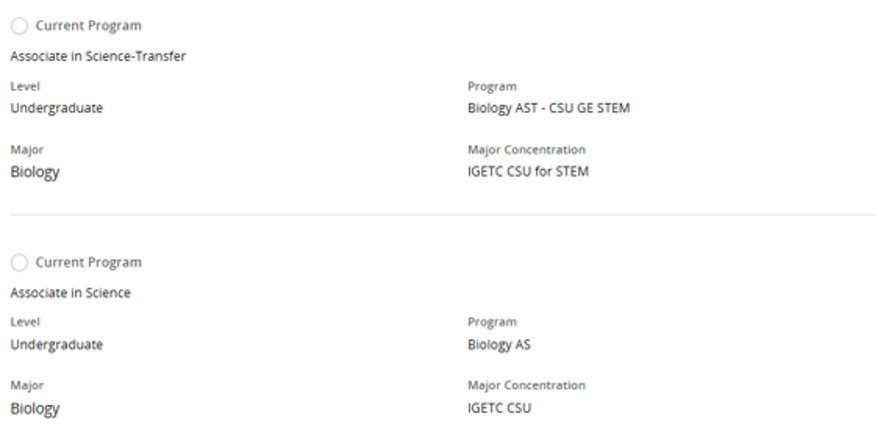877x441 pixels.
Task: Click the second program's 'Current Program' label
Action: pyautogui.click(x=88, y=263)
